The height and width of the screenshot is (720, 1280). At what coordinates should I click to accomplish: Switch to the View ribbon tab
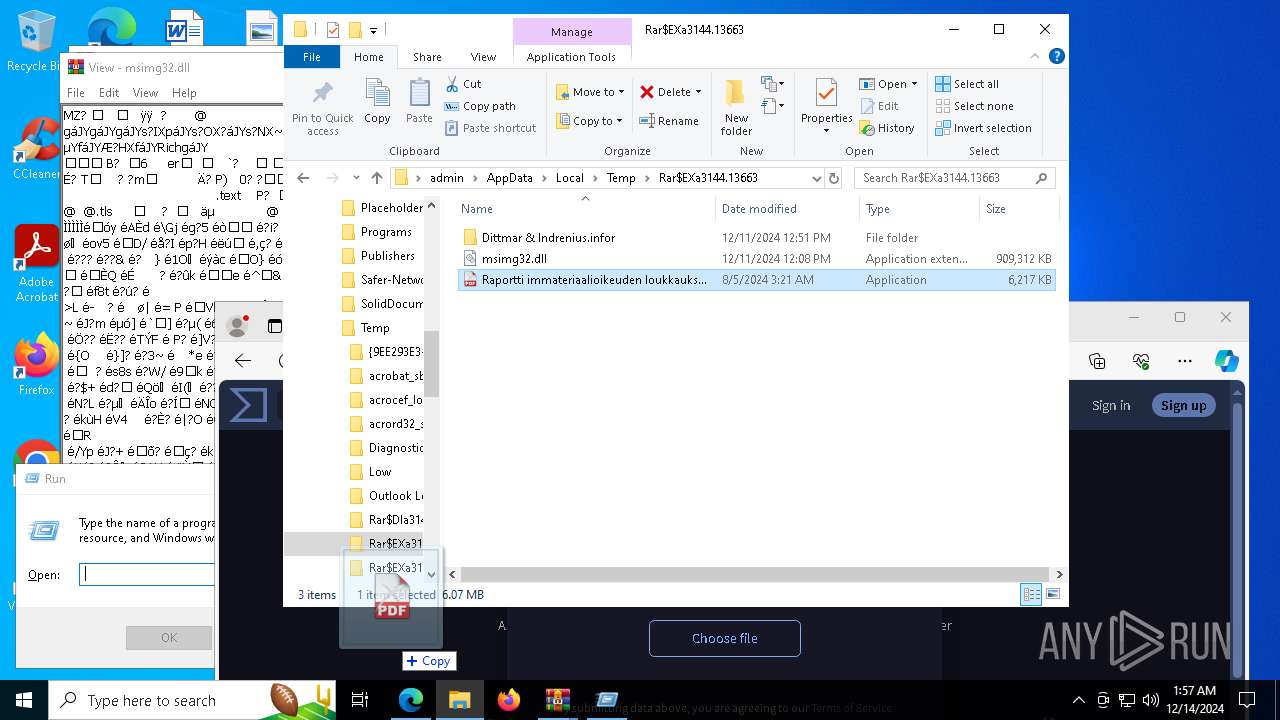483,57
